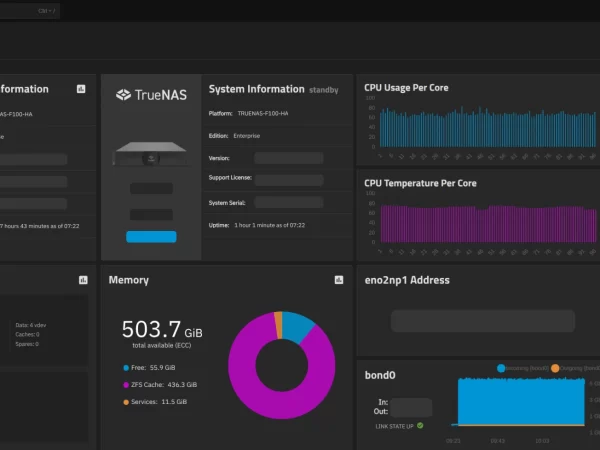Open reports icon on left System Information card

(x=81, y=89)
